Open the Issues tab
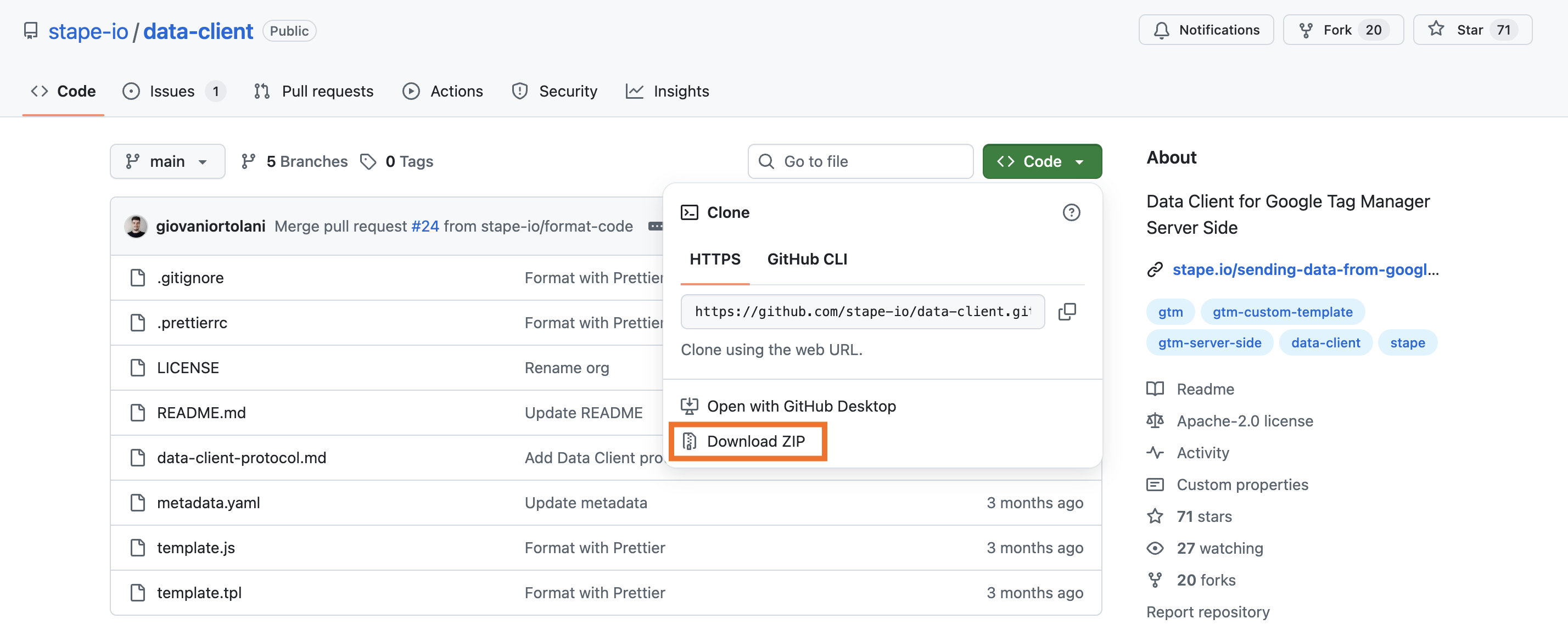The image size is (1568, 630). [173, 91]
